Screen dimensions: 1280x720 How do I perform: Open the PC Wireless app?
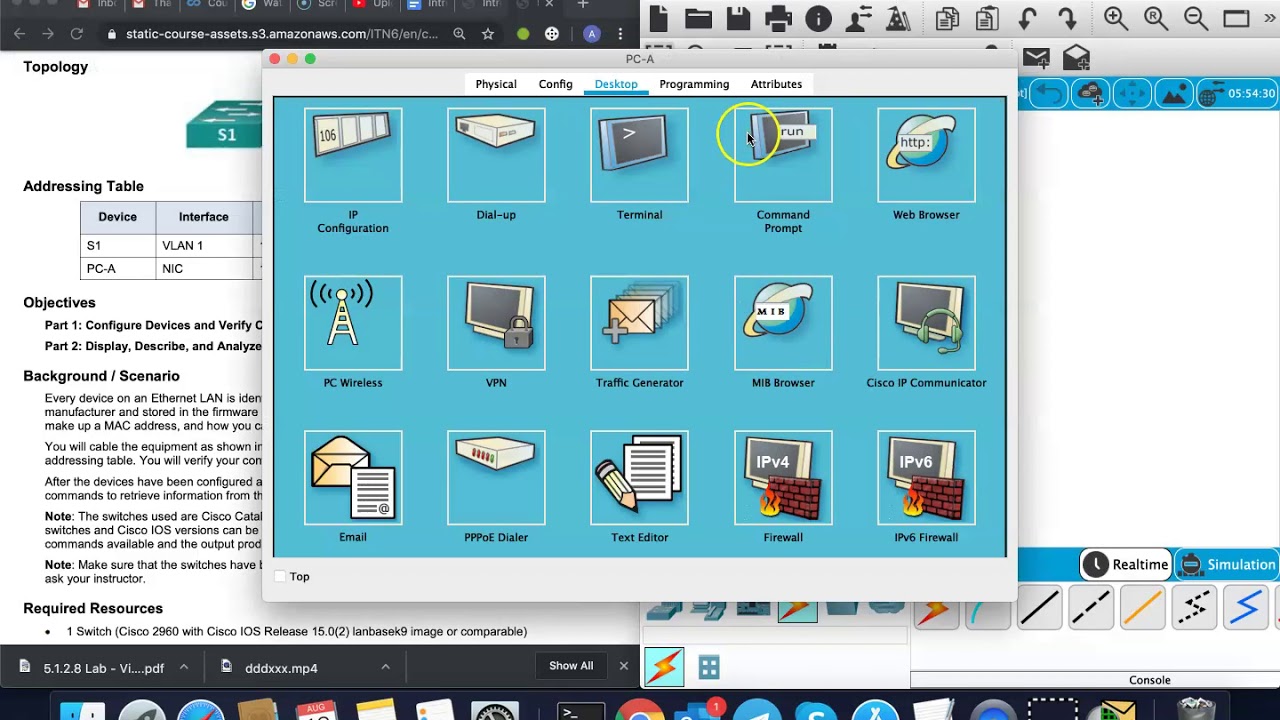353,323
